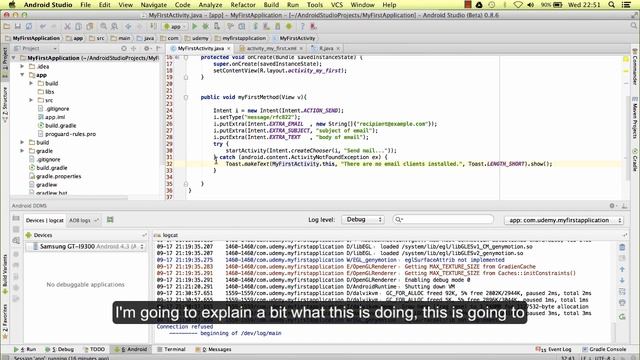Viewport: 640px width, 360px height.
Task: Open the Log level Debug dropdown
Action: pyautogui.click(x=363, y=220)
